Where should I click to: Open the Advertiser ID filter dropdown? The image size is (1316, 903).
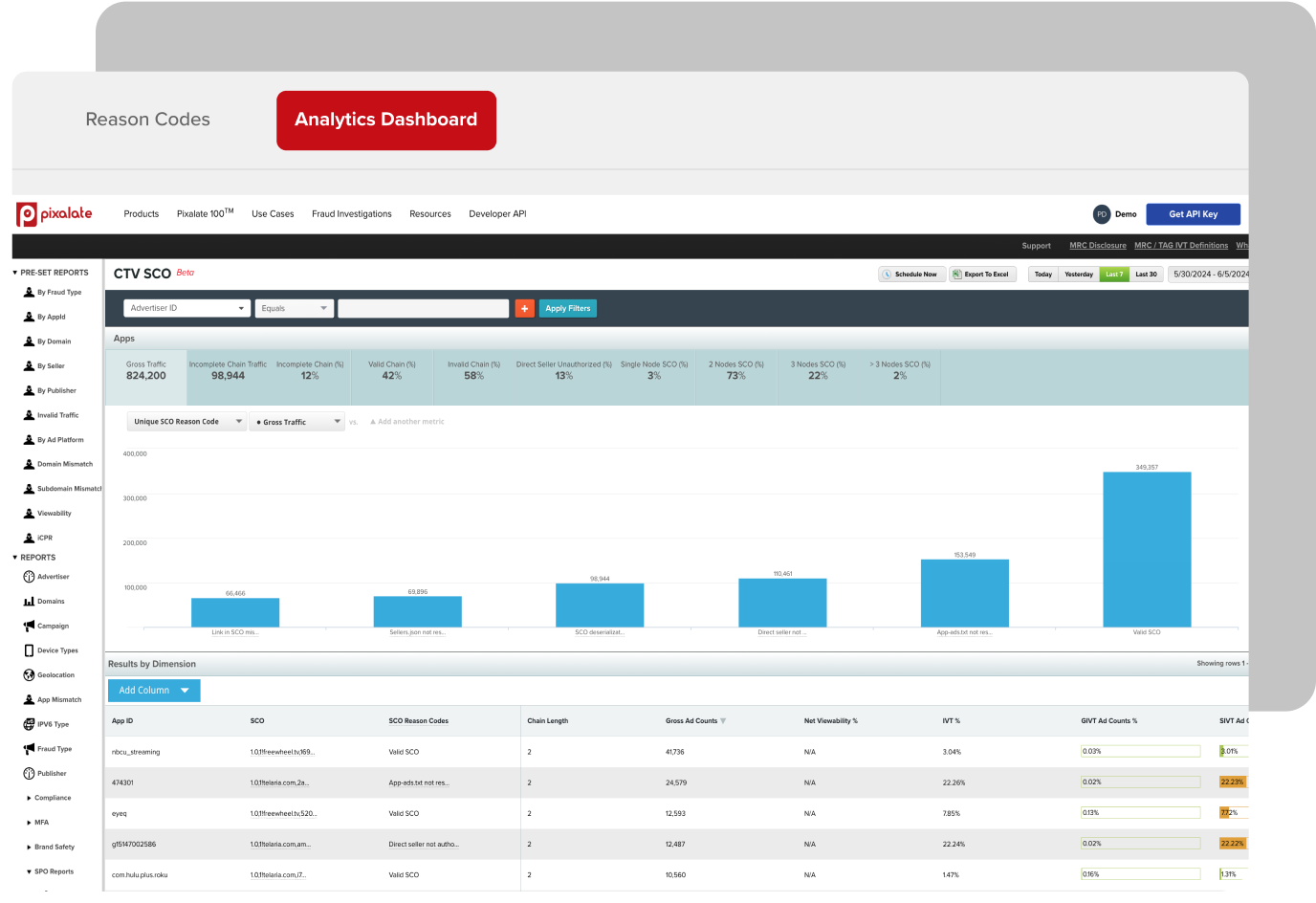click(186, 308)
